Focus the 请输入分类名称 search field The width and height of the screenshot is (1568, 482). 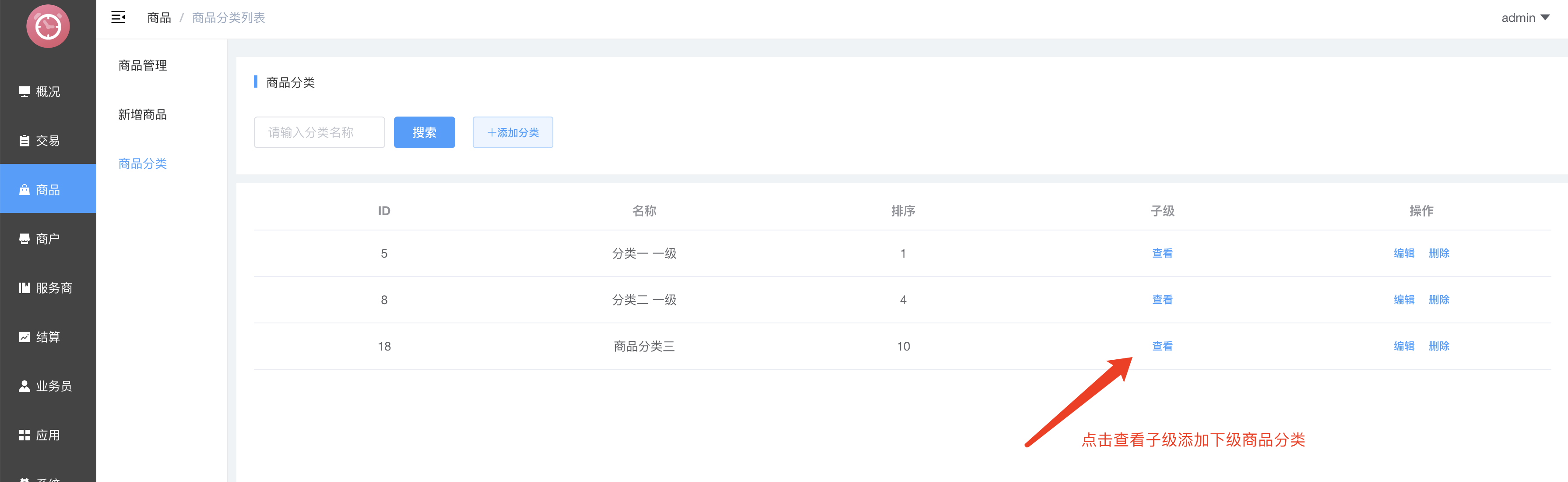319,132
